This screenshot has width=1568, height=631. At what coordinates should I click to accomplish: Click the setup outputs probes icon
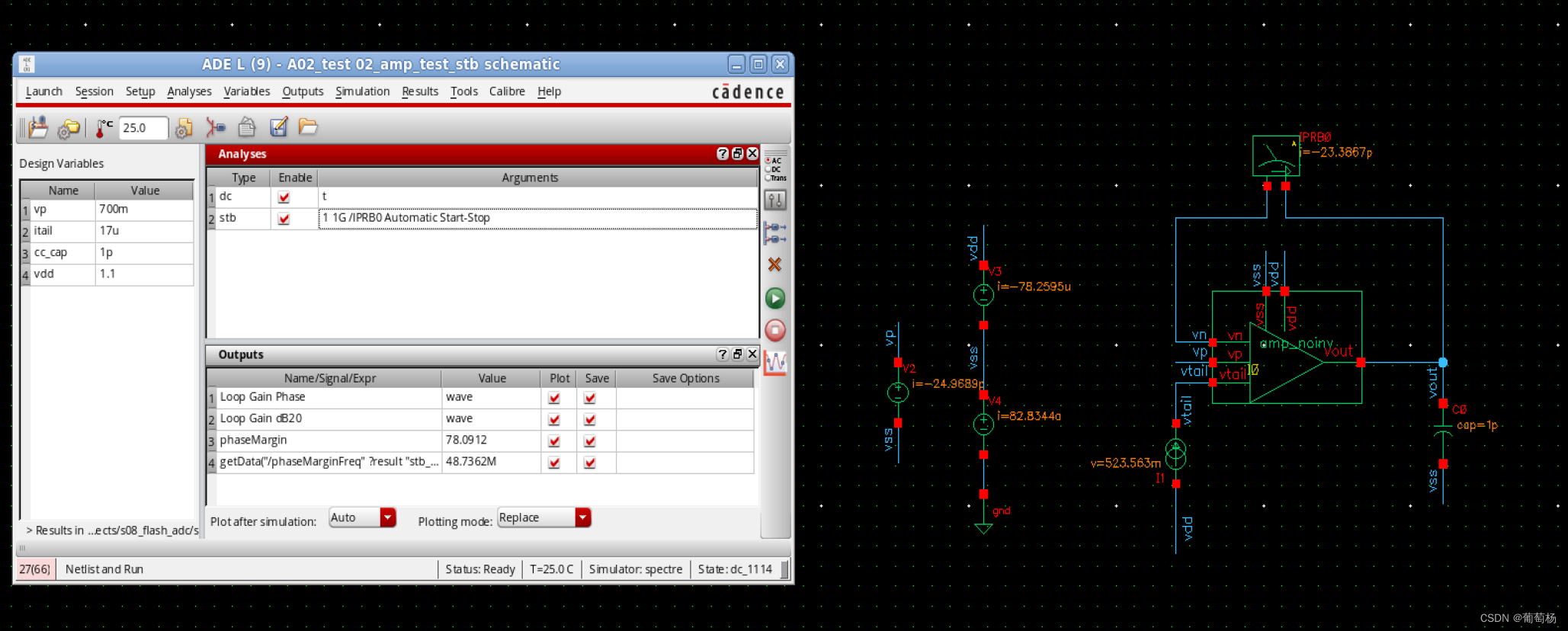point(775,233)
